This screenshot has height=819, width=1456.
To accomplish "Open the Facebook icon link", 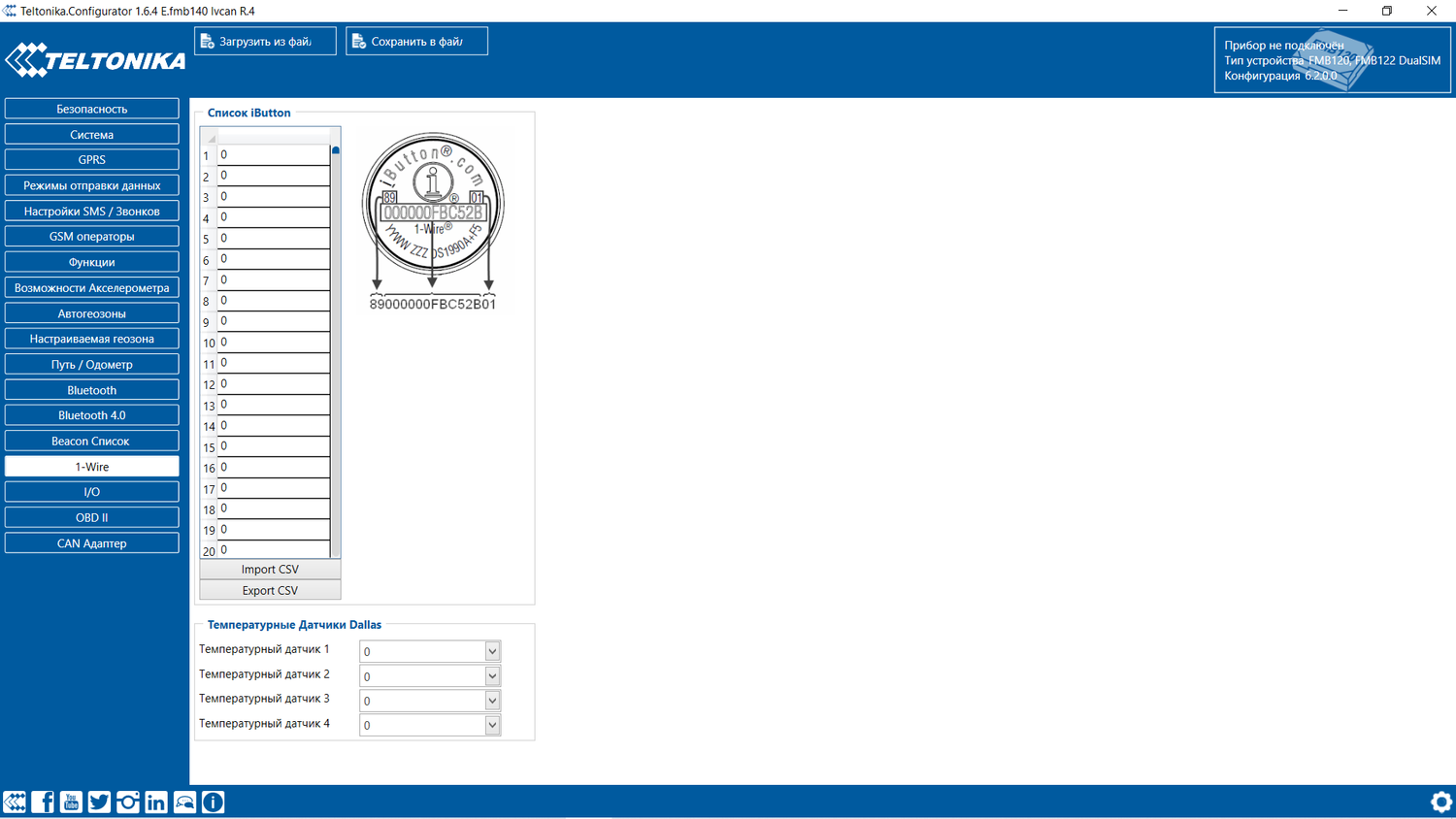I will [x=43, y=802].
